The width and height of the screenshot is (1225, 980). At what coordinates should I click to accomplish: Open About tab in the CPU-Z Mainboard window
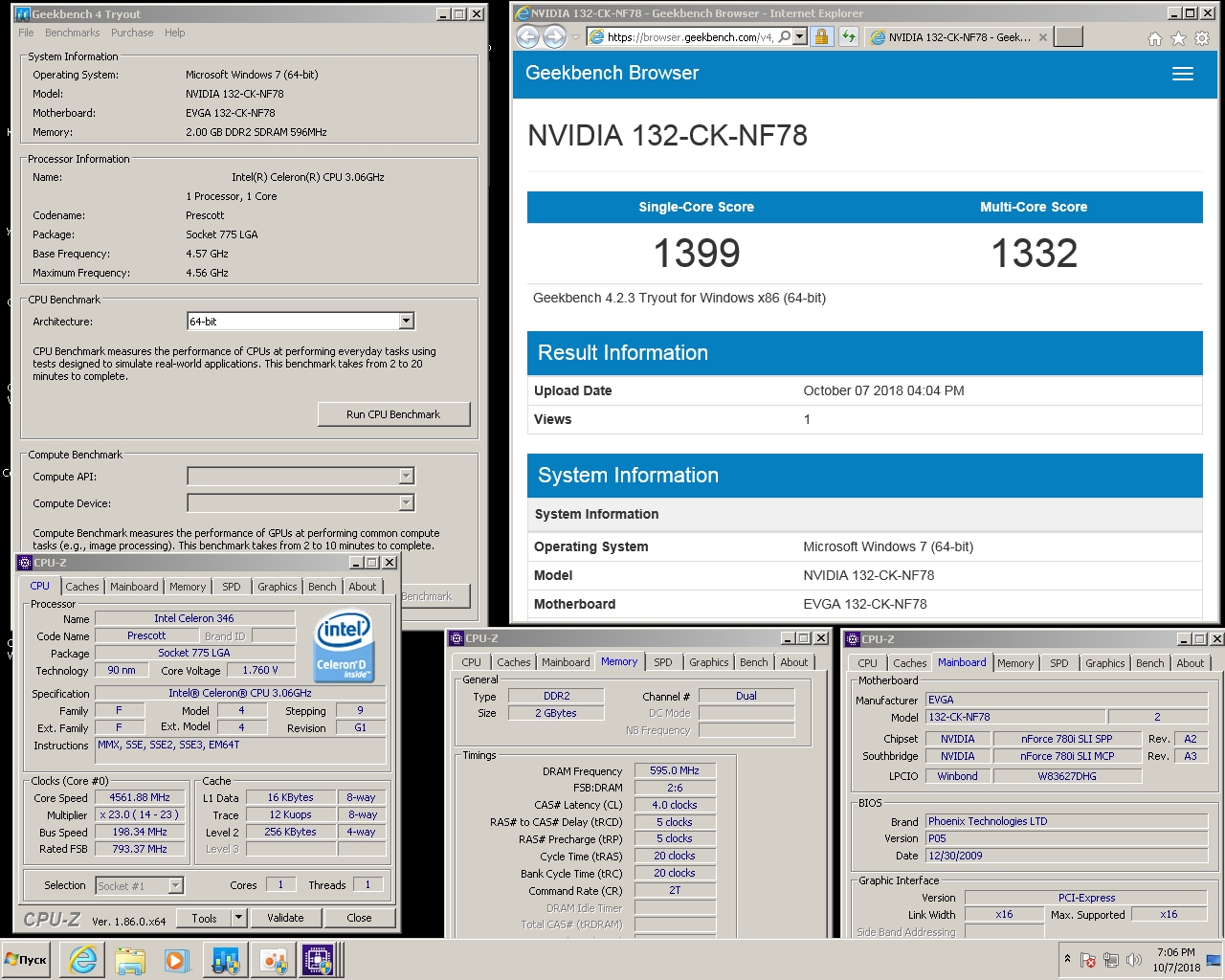(1191, 663)
